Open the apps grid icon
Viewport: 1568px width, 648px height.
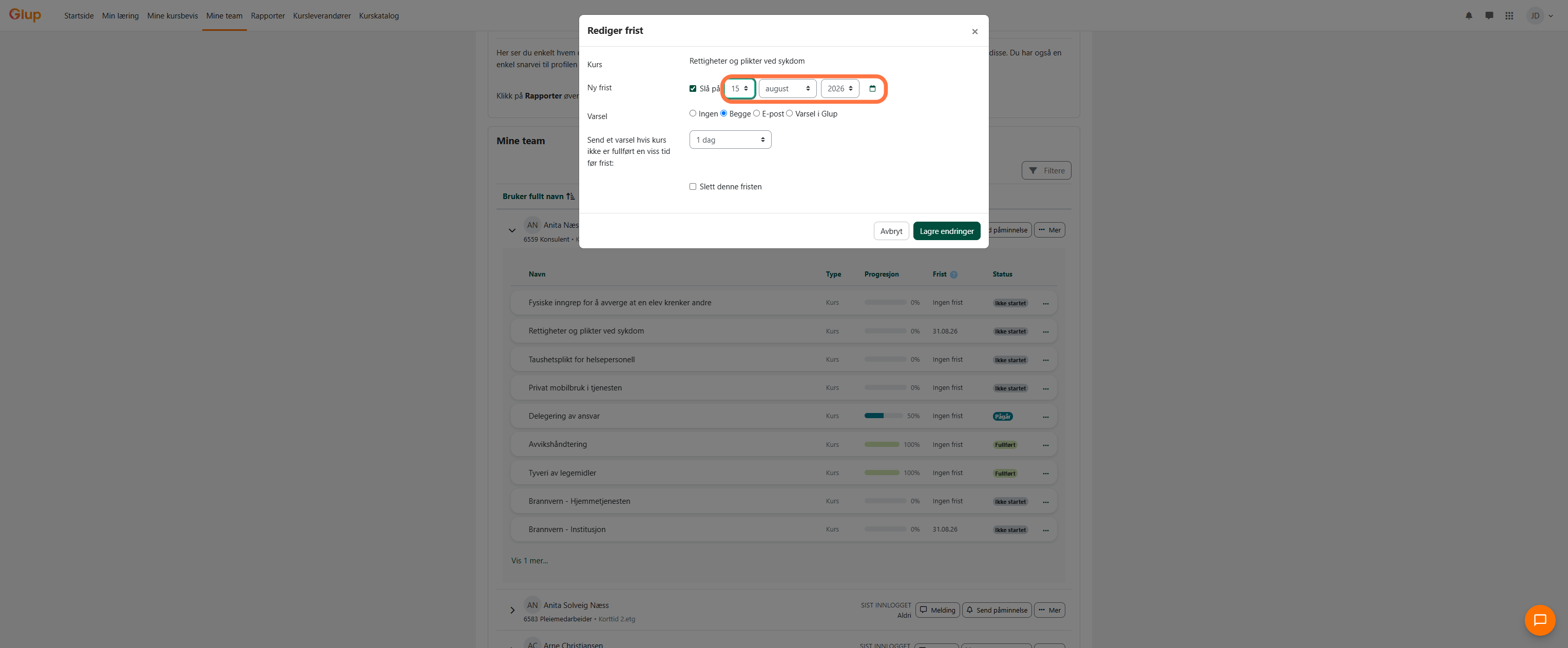coord(1509,16)
